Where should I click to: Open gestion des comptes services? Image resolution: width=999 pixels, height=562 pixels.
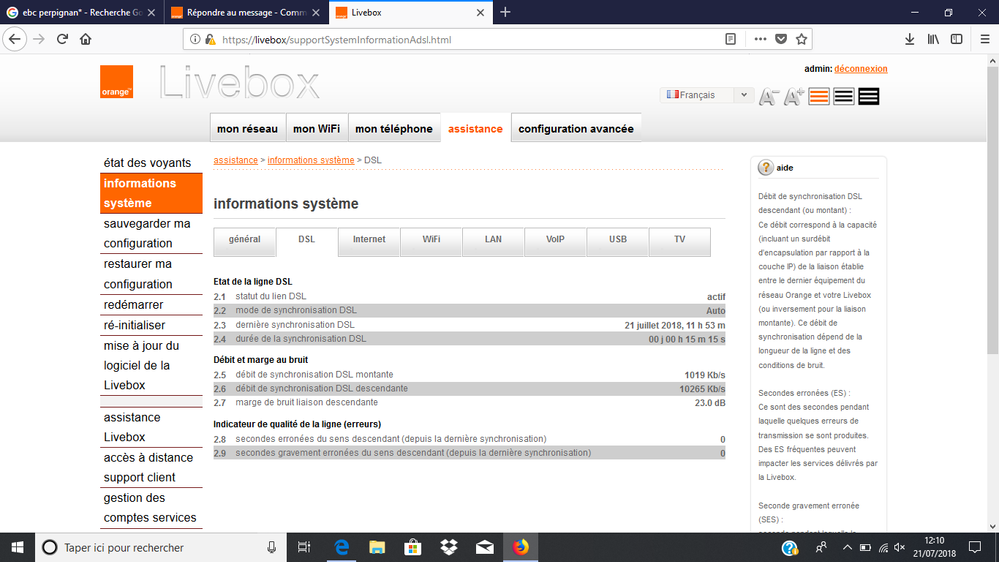click(x=150, y=507)
